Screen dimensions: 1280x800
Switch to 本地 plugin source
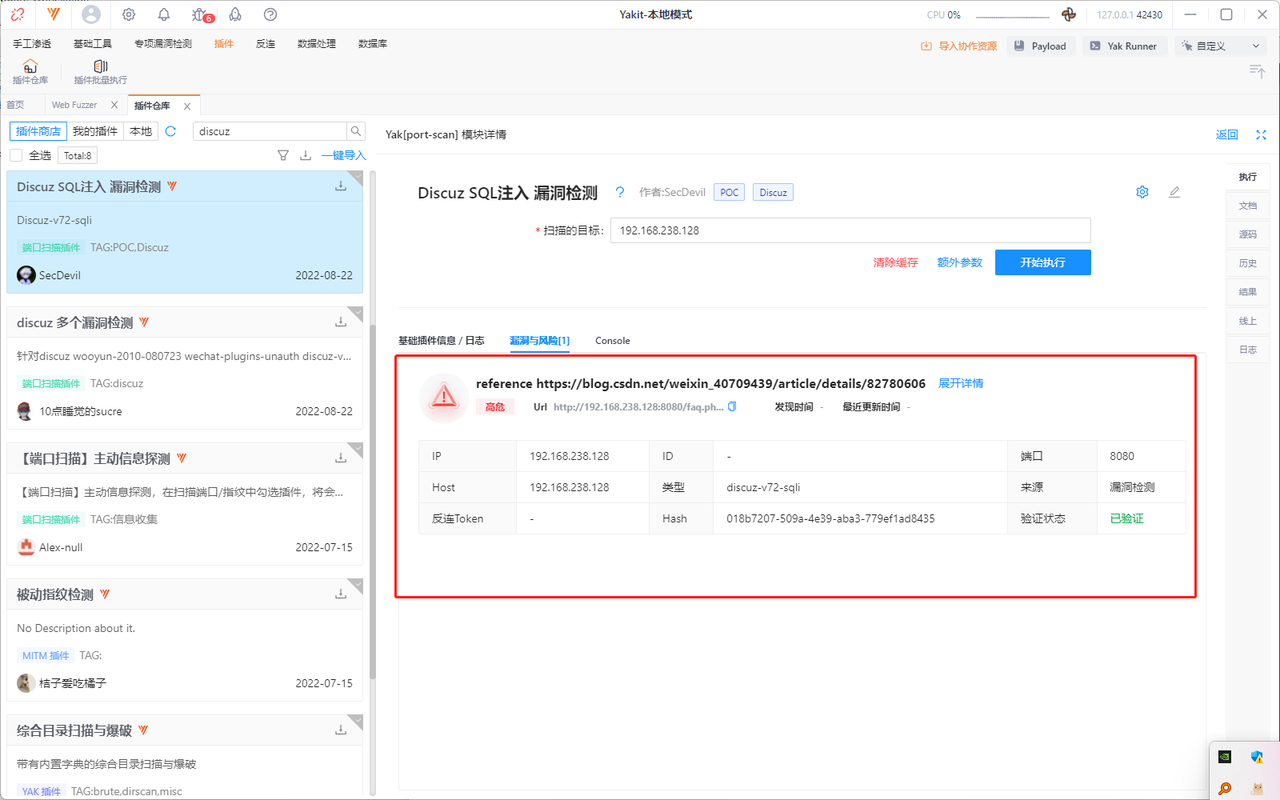pyautogui.click(x=141, y=131)
